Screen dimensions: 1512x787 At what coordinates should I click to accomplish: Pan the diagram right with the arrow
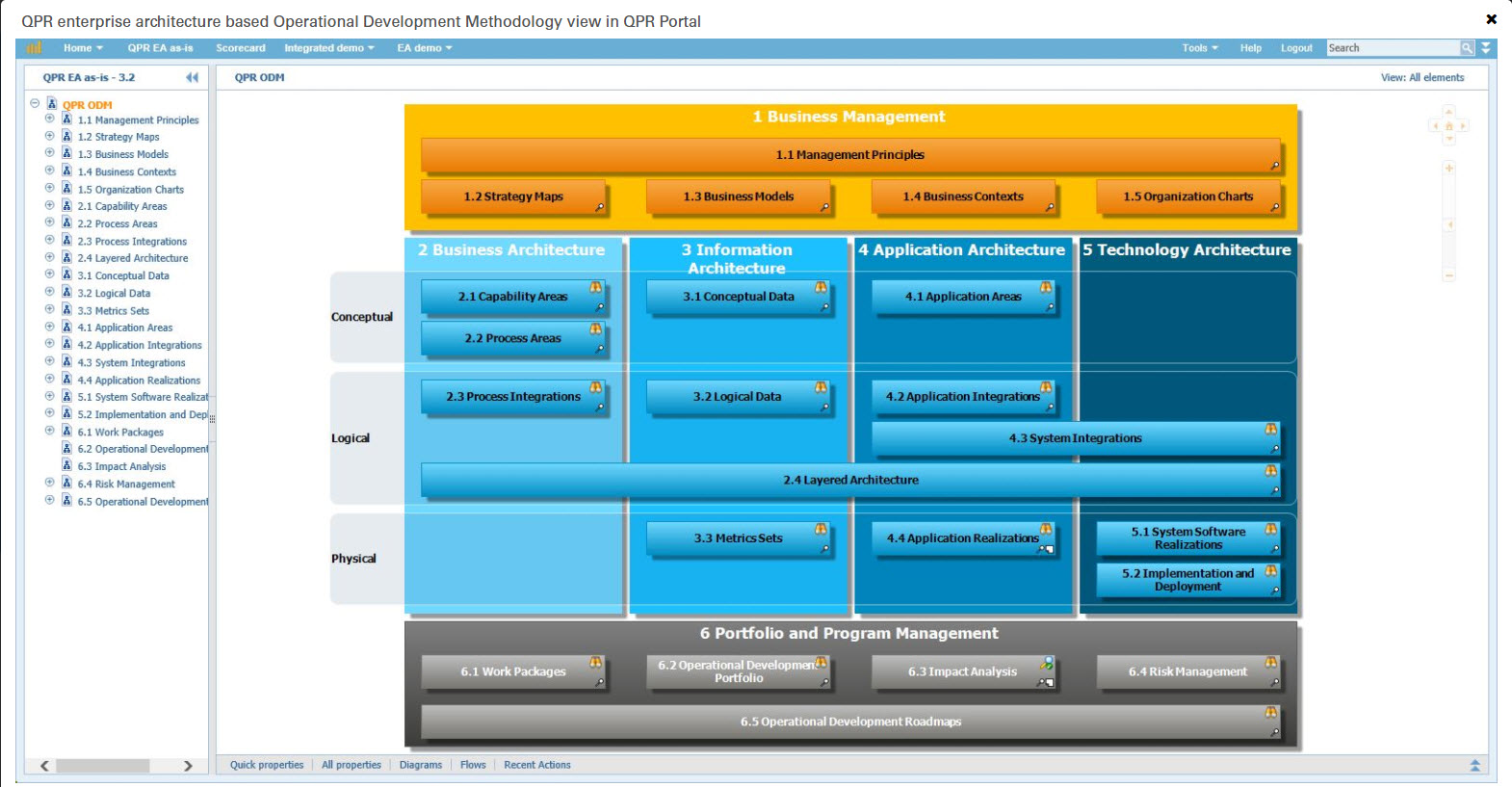click(1463, 126)
